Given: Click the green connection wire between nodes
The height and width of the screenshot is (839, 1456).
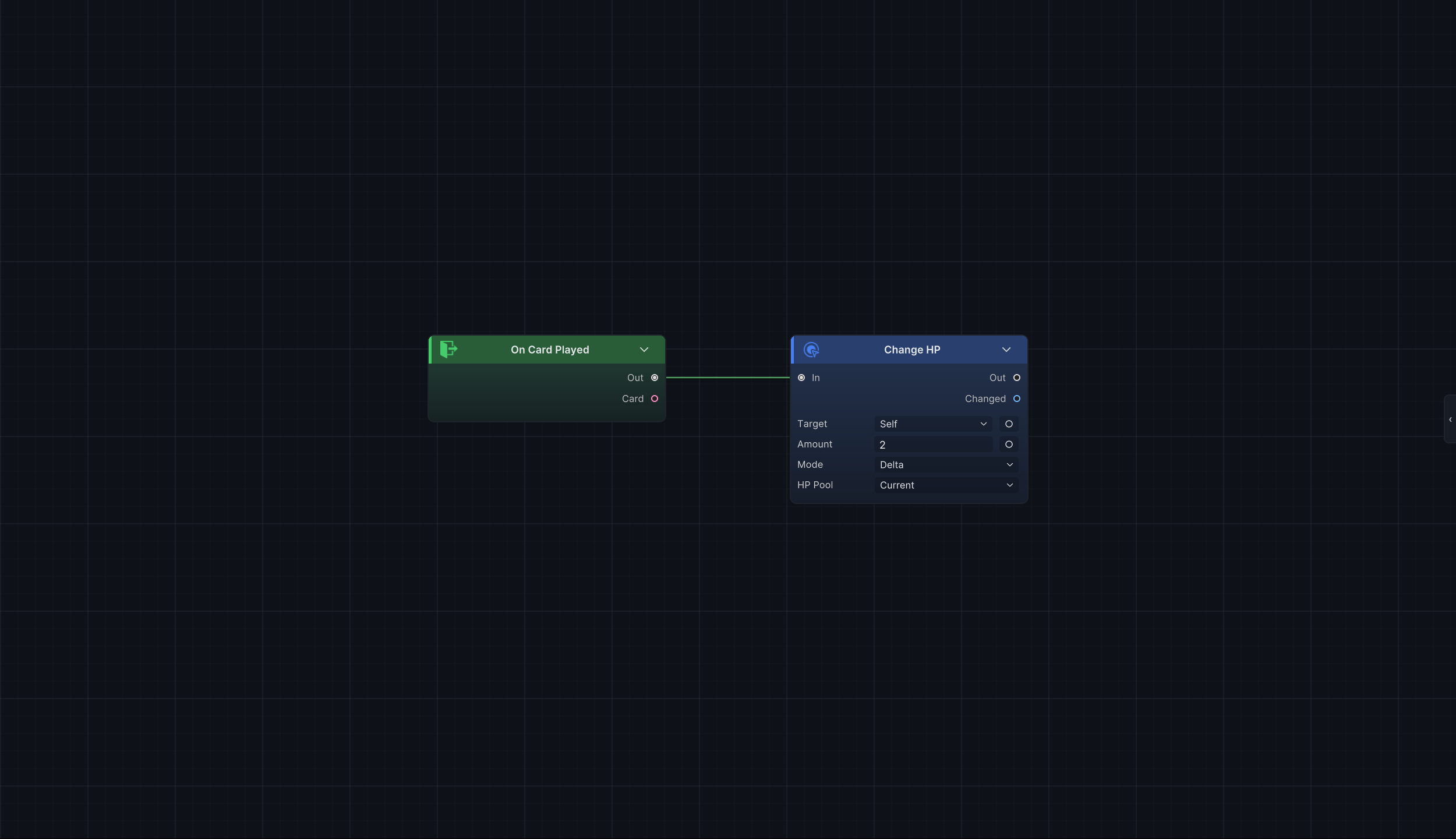Looking at the screenshot, I should (x=728, y=378).
